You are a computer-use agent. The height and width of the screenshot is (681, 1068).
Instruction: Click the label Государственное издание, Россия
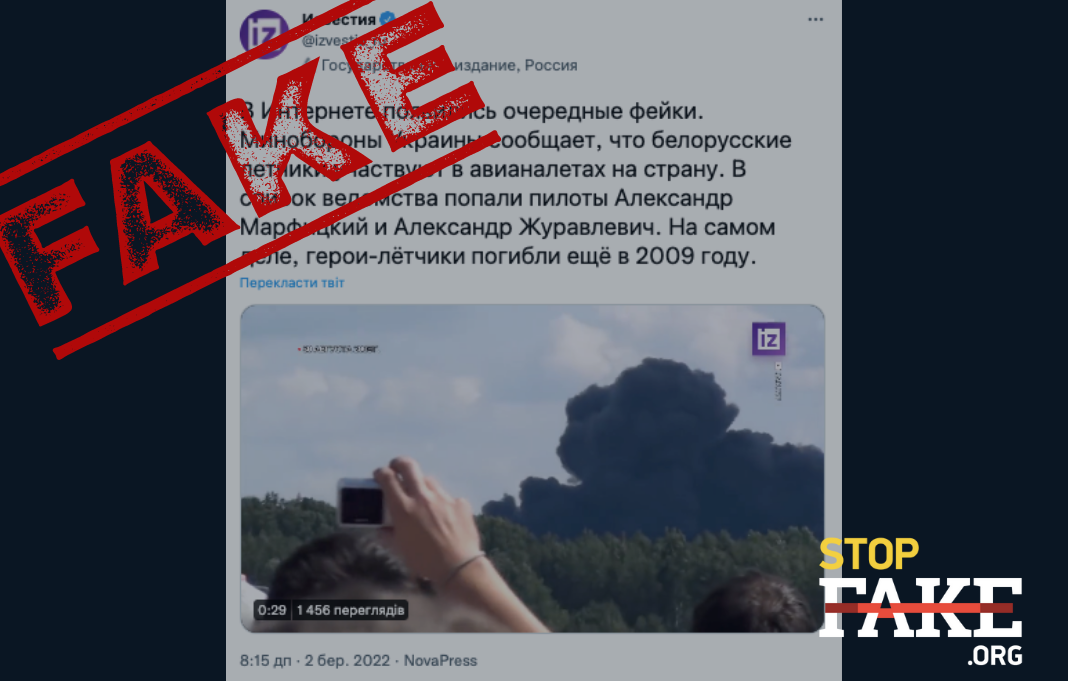[449, 65]
